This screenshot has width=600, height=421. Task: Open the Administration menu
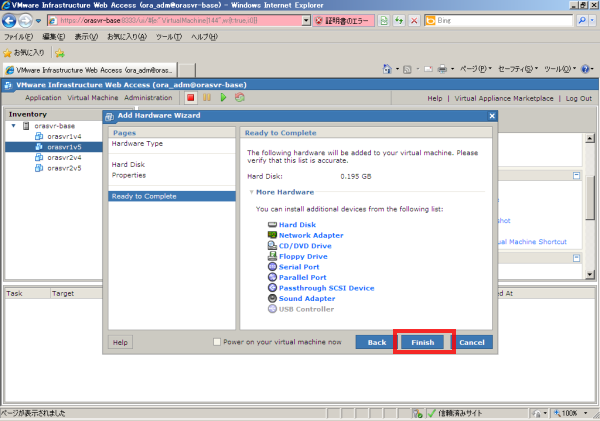pos(148,98)
